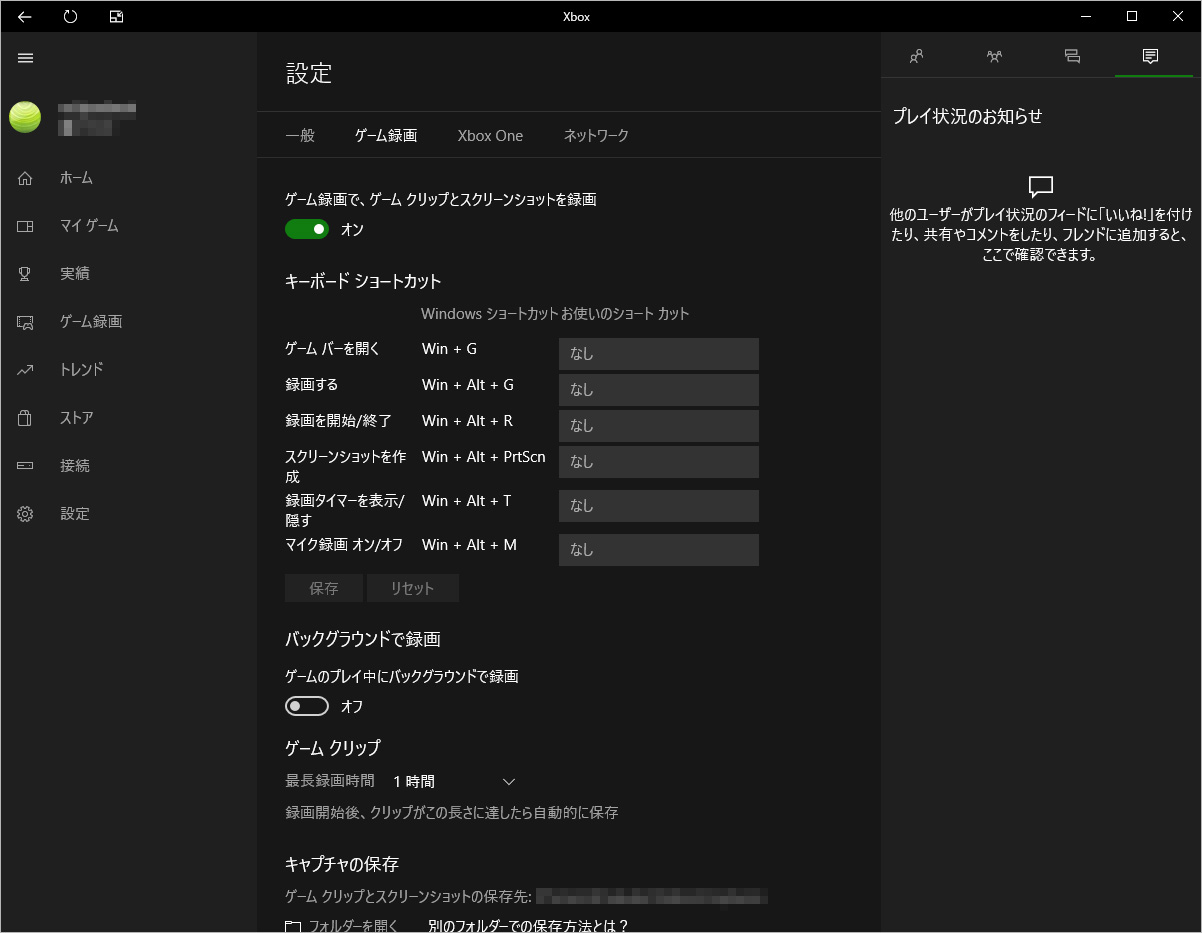Select マイ ゲーム label in the sidebar
Viewport: 1202px width, 933px height.
[89, 226]
